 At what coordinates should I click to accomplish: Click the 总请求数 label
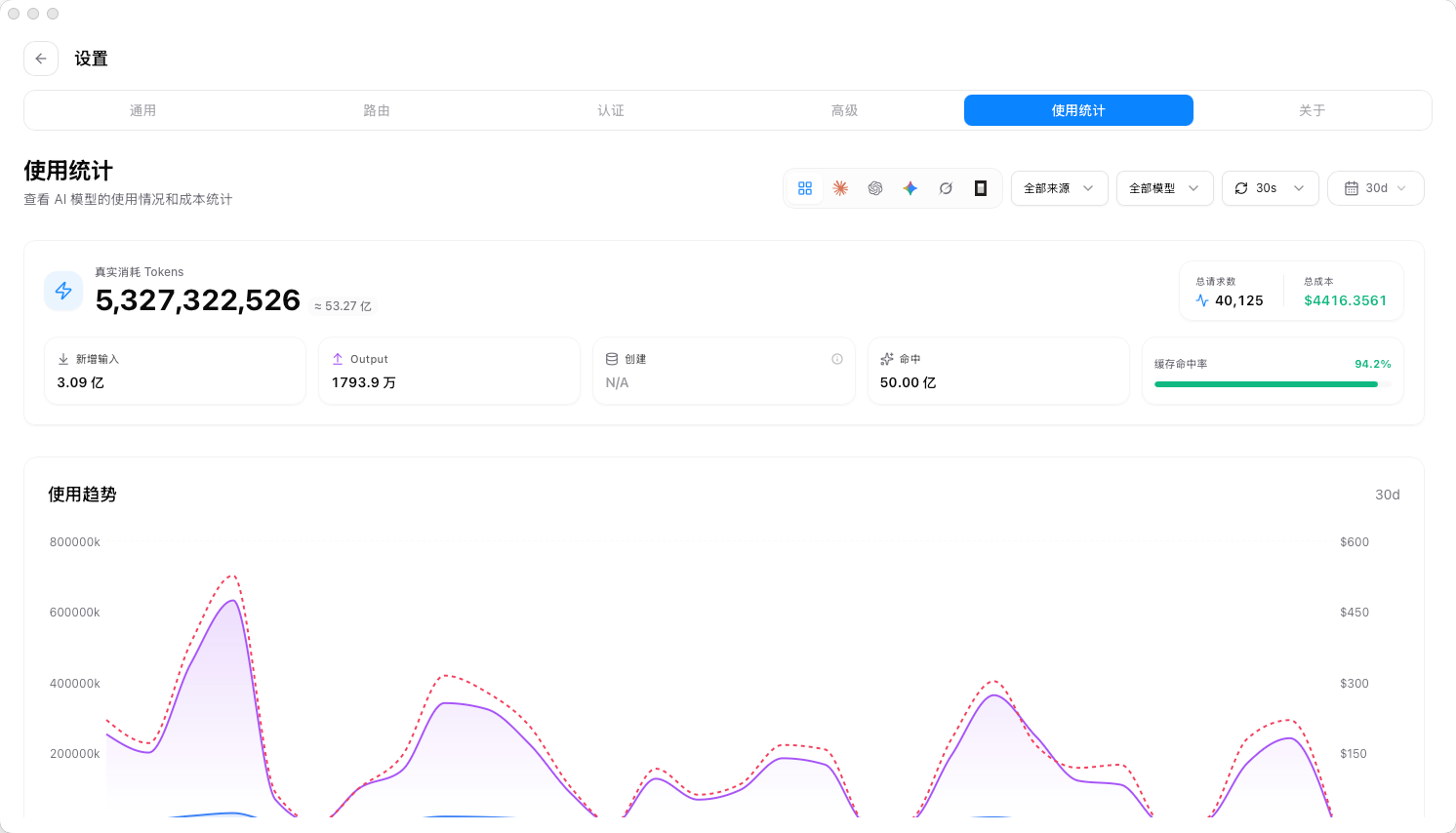[x=1216, y=282]
